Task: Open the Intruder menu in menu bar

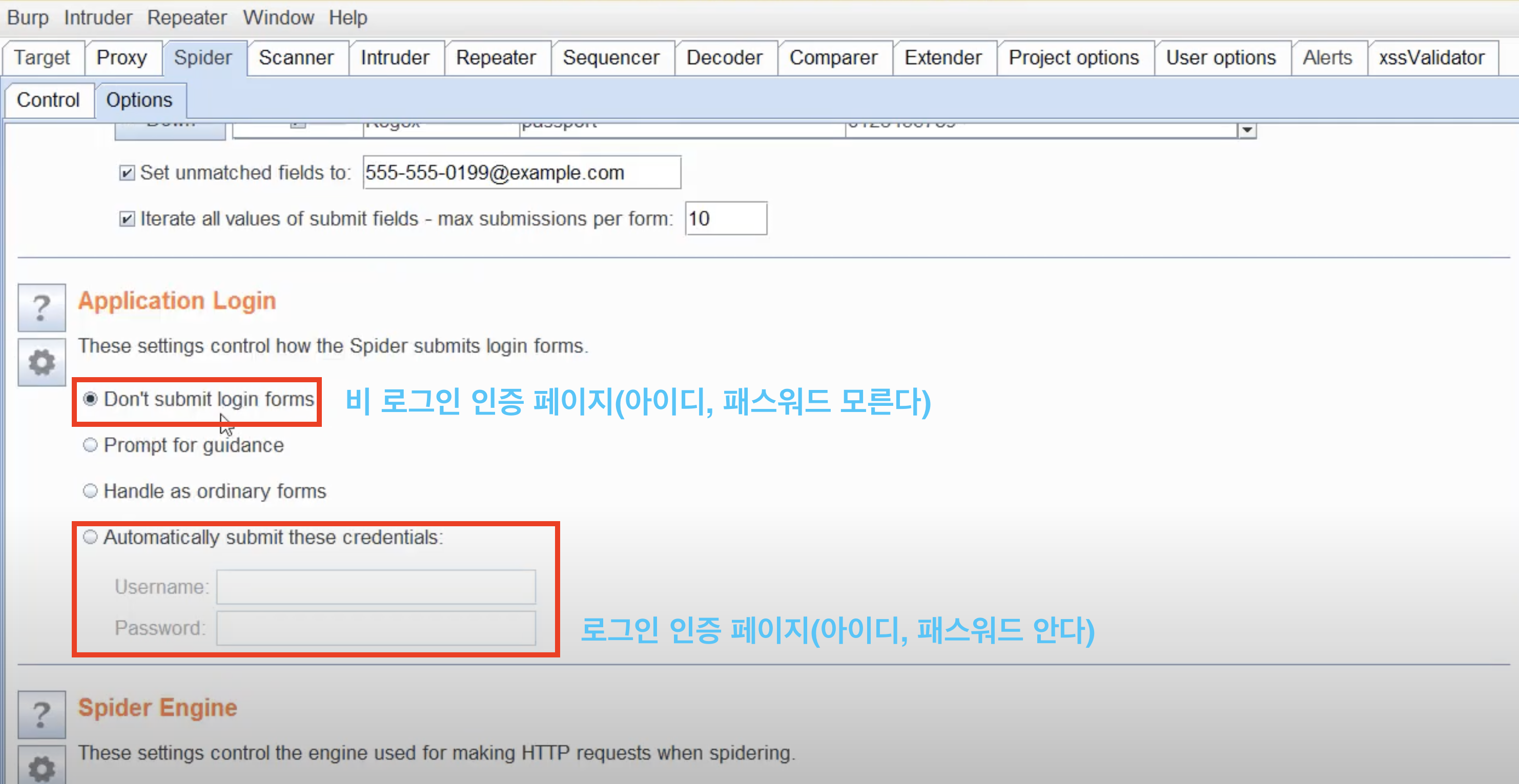Action: point(98,18)
